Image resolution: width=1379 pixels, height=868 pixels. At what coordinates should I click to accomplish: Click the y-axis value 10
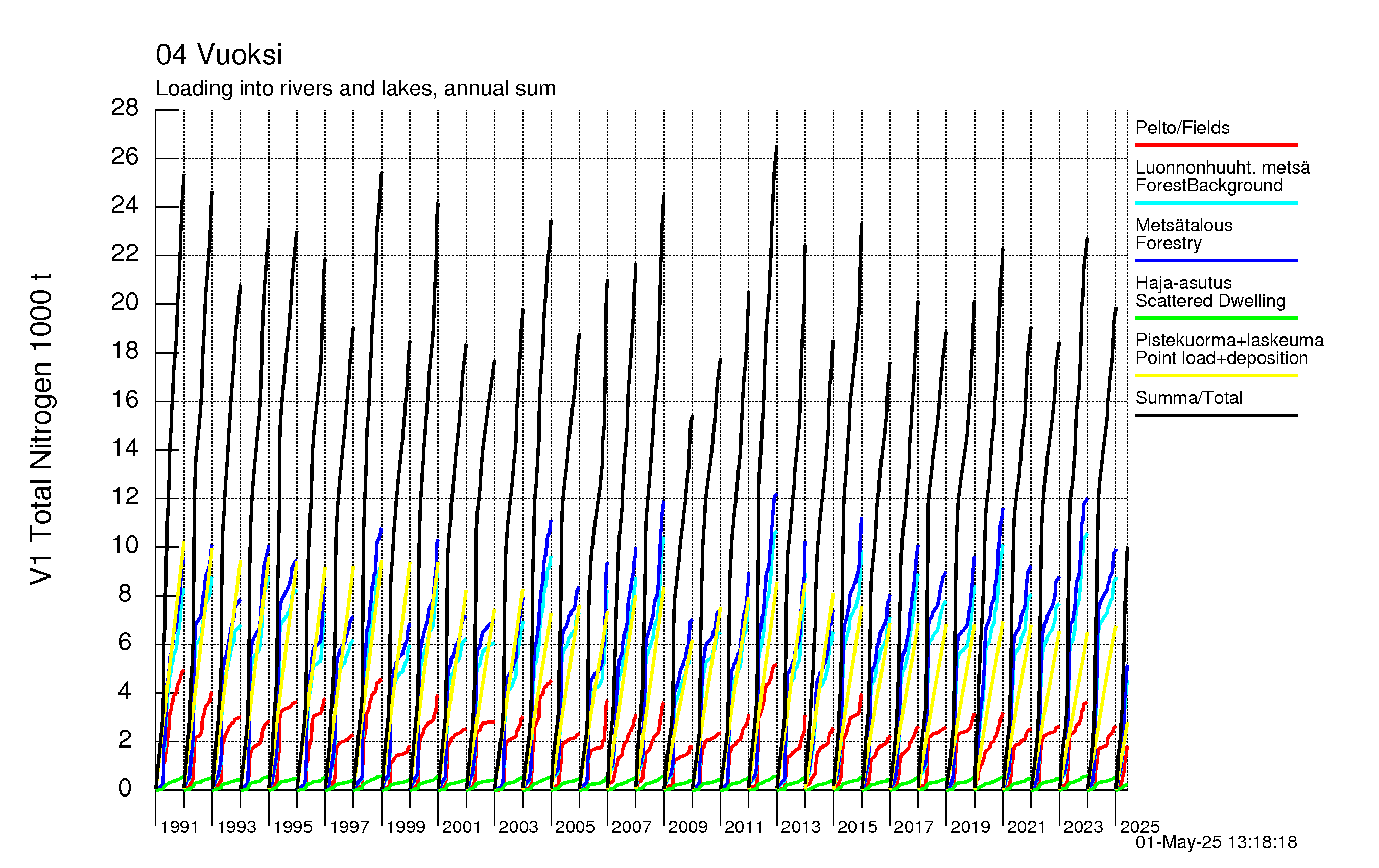point(125,545)
